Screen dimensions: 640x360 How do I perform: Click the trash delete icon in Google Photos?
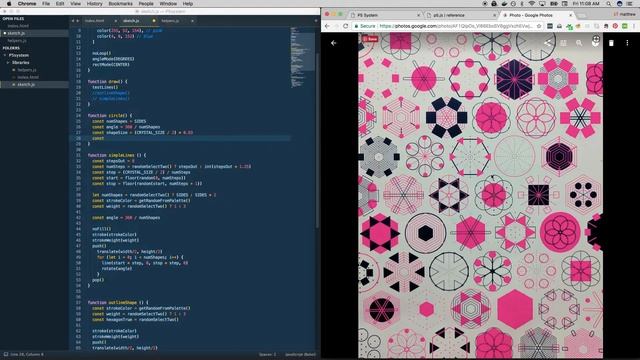pyautogui.click(x=611, y=43)
